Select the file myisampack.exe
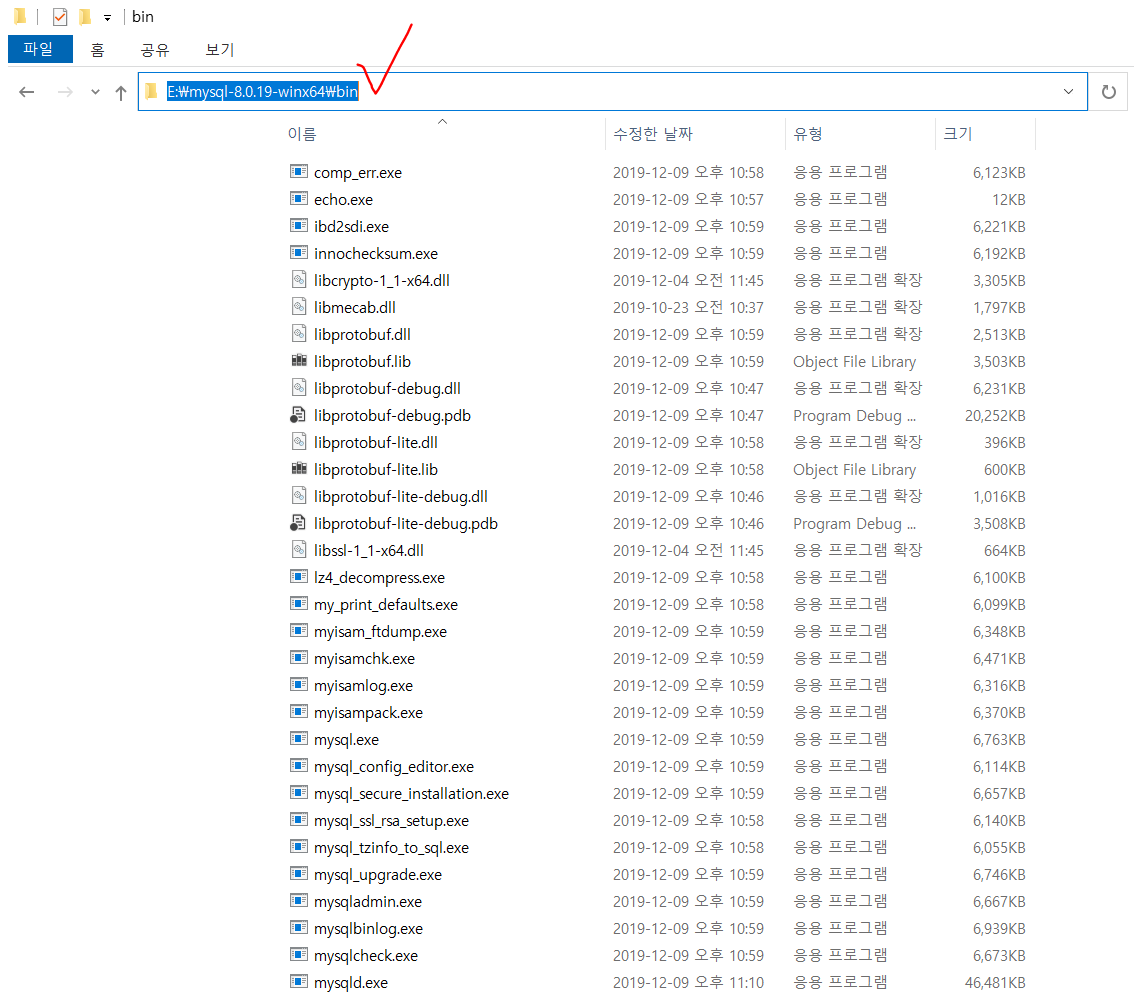The width and height of the screenshot is (1134, 1003). (368, 712)
